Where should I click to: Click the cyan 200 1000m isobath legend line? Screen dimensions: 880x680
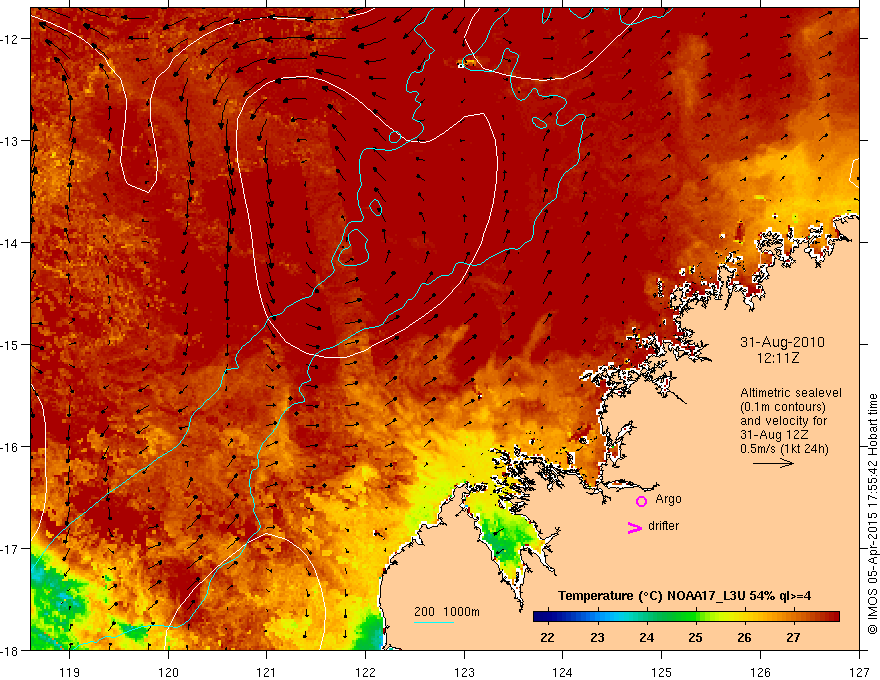coord(434,622)
